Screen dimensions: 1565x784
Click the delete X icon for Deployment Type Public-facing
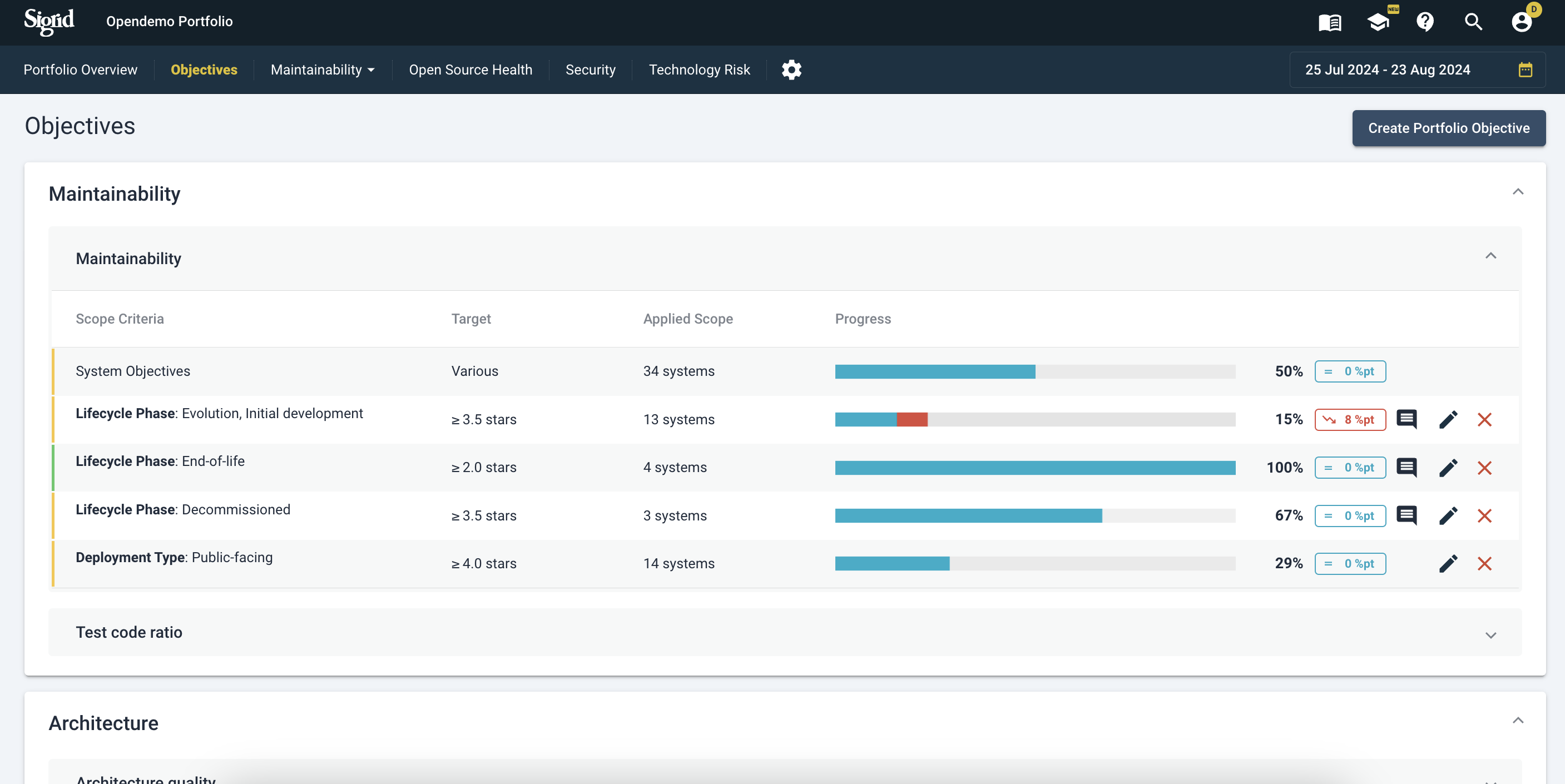tap(1485, 563)
